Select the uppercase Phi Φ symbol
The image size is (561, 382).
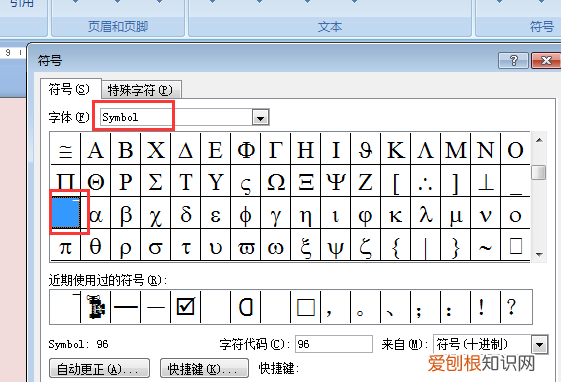pyautogui.click(x=246, y=149)
